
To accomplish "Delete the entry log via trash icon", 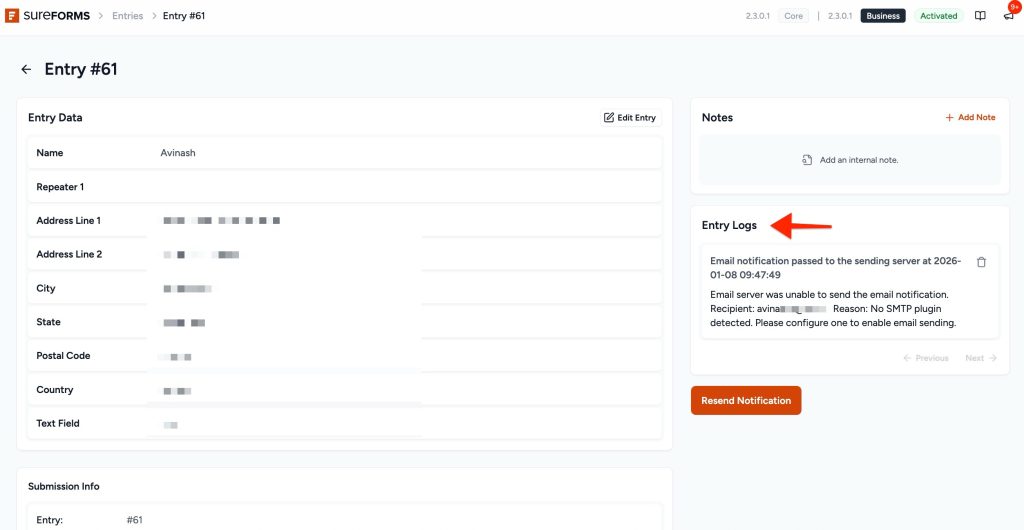I will pyautogui.click(x=981, y=262).
